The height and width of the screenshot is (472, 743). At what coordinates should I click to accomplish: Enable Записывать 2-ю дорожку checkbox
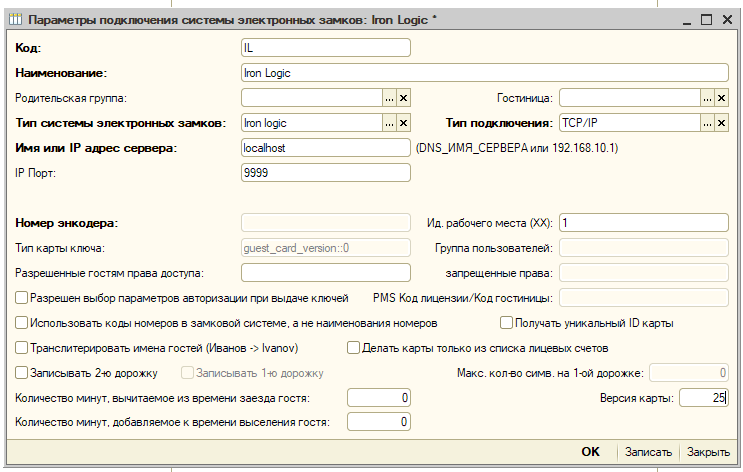(22, 373)
